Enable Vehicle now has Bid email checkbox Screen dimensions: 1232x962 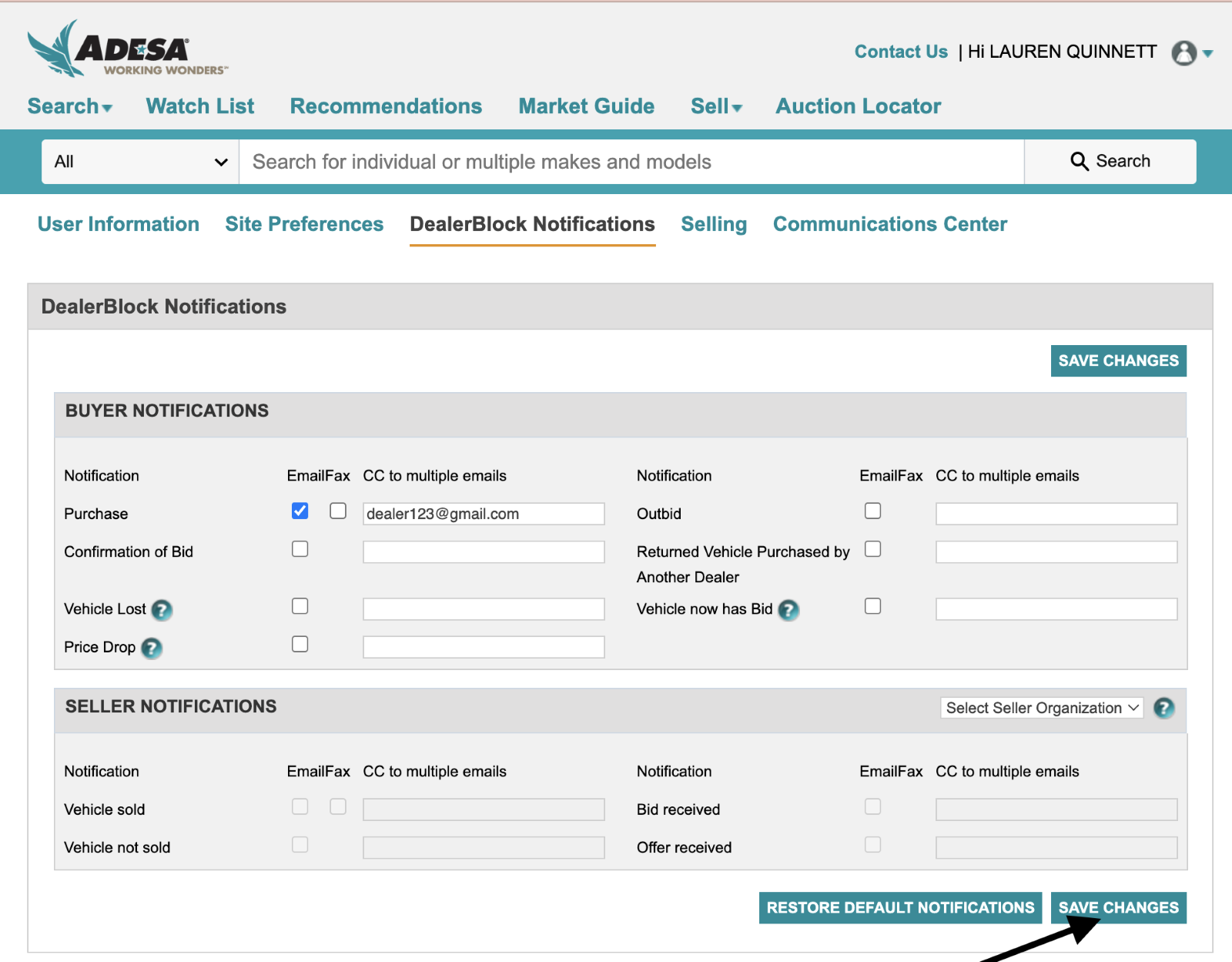coord(873,606)
